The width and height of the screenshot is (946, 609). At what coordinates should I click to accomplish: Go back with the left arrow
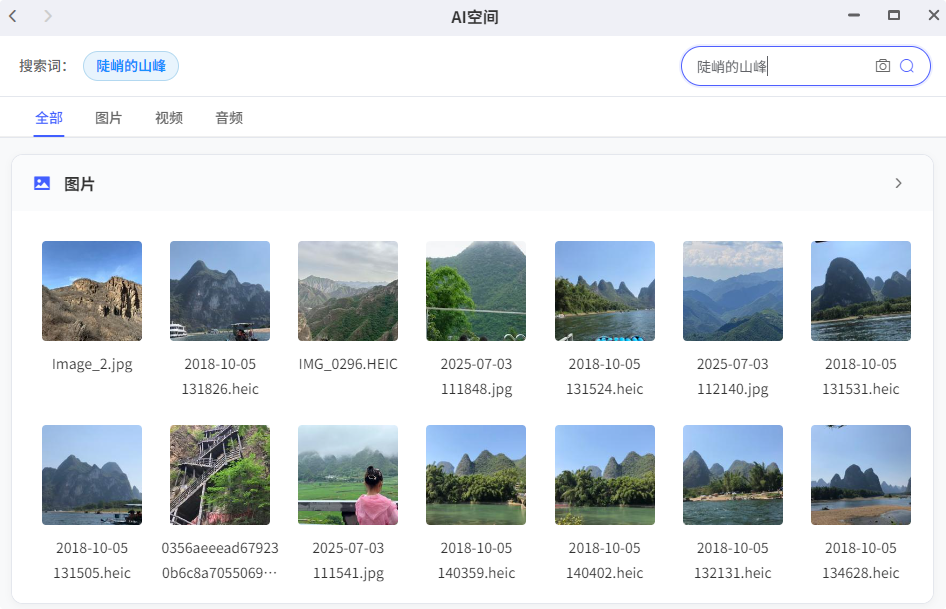(13, 16)
